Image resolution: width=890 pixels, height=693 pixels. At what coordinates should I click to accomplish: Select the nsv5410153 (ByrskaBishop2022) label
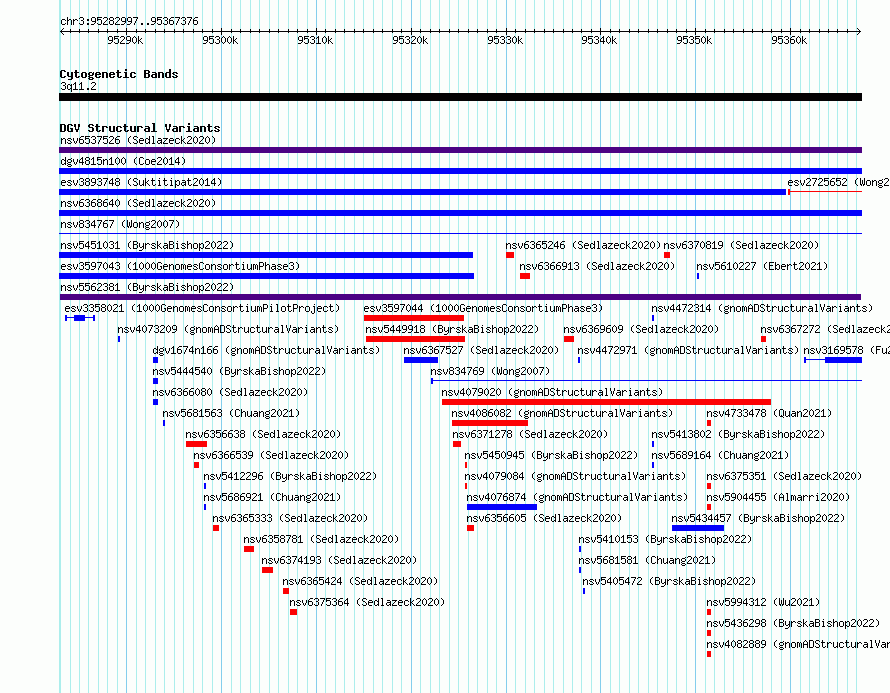tap(665, 539)
